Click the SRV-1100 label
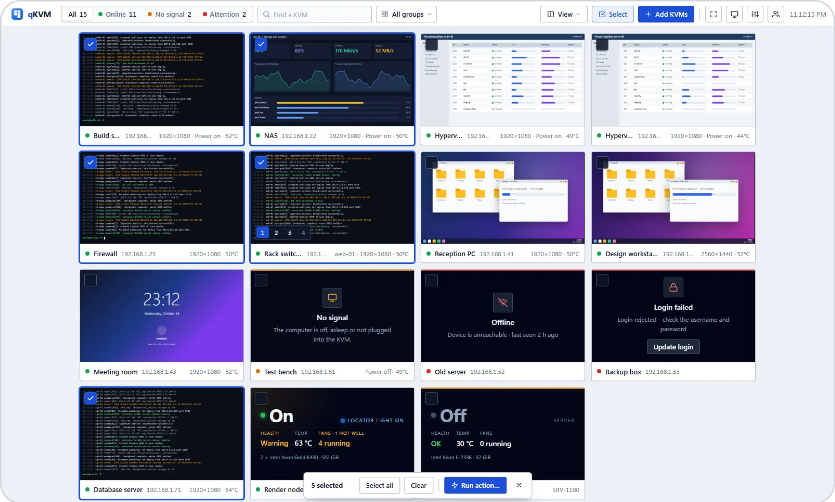The width and height of the screenshot is (835, 502). tap(568, 489)
